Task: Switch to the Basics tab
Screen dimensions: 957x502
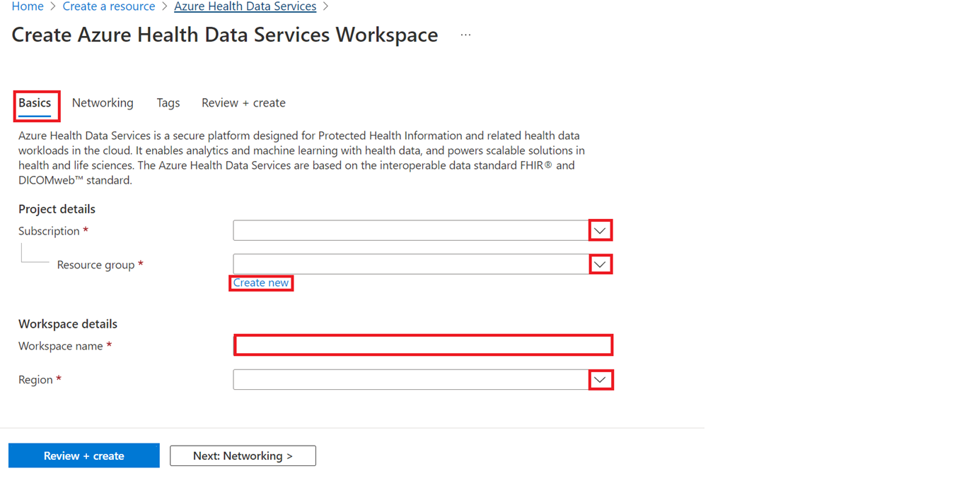Action: point(35,103)
